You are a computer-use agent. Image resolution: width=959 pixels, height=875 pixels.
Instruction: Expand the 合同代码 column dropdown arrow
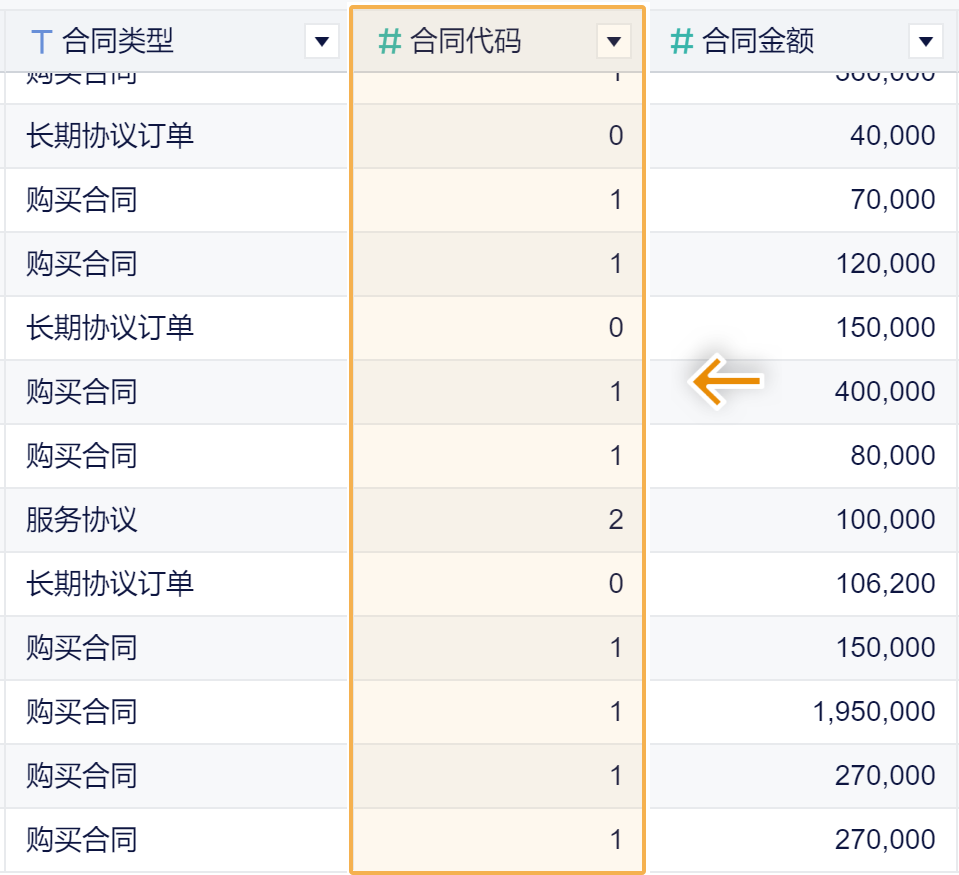point(613,41)
